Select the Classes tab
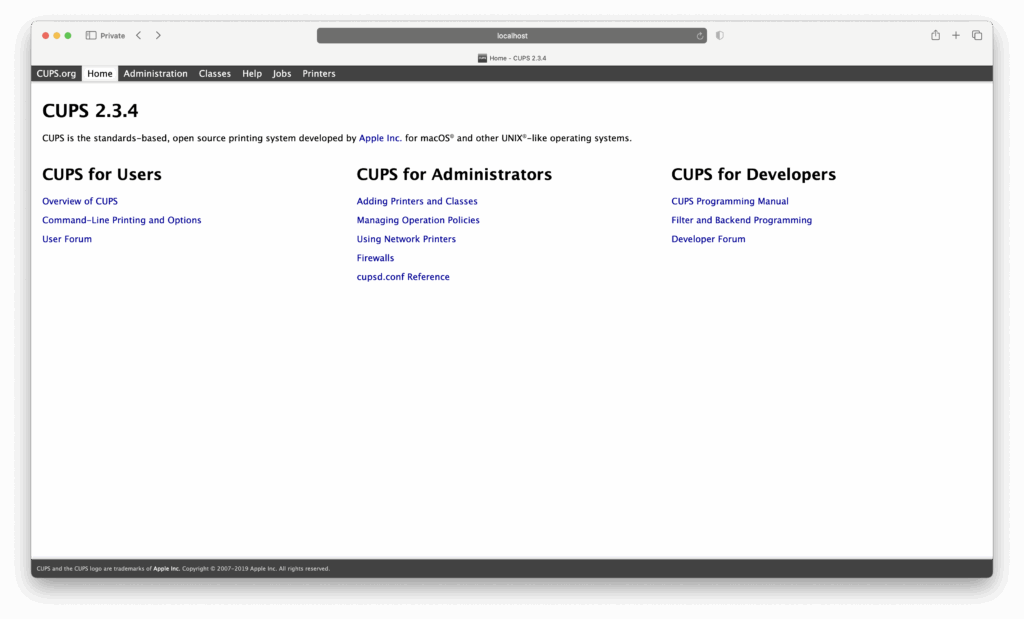The height and width of the screenshot is (619, 1024). [214, 74]
